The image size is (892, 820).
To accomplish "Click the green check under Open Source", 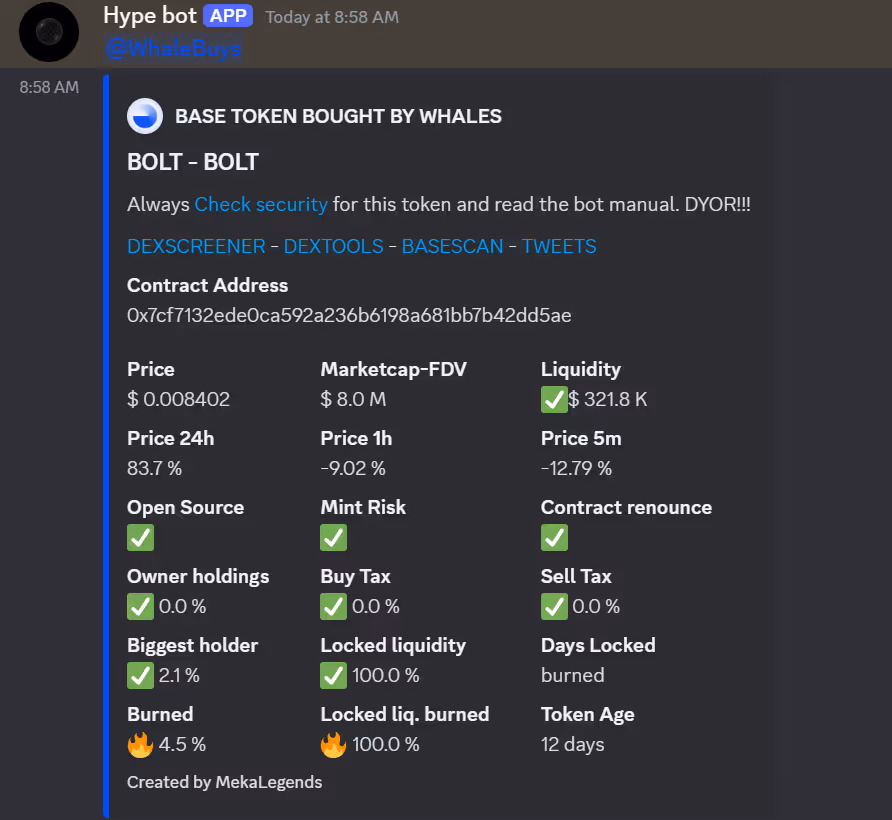I will [140, 538].
